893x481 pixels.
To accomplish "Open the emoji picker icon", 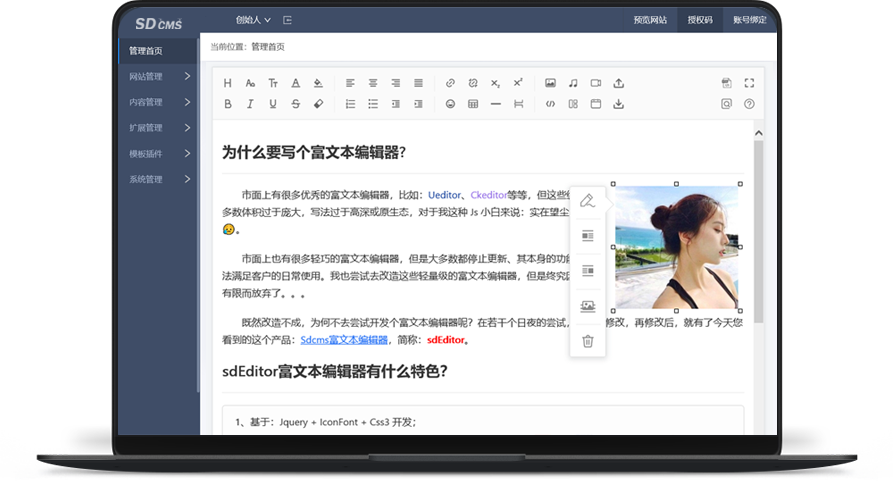I will point(450,104).
